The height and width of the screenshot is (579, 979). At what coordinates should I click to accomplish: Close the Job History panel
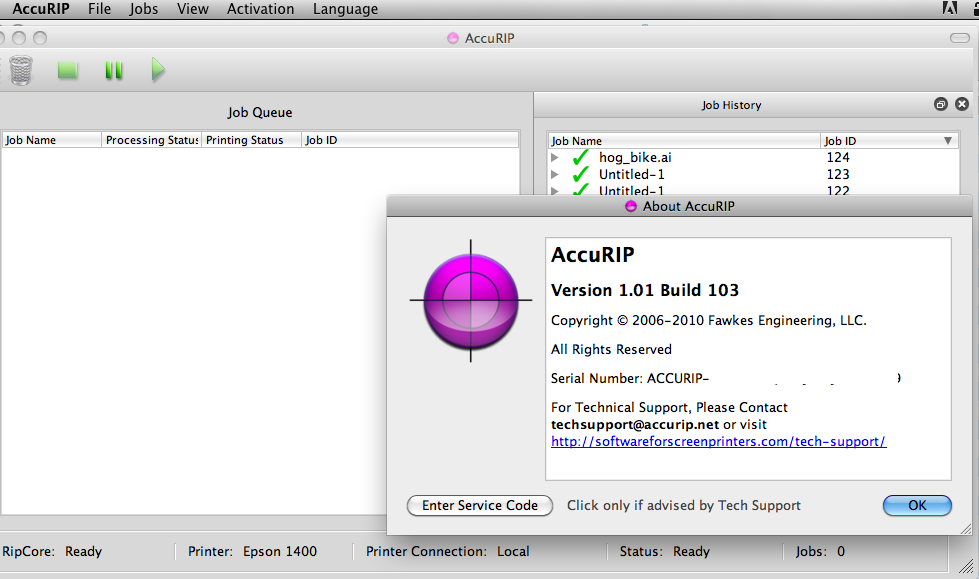(962, 104)
